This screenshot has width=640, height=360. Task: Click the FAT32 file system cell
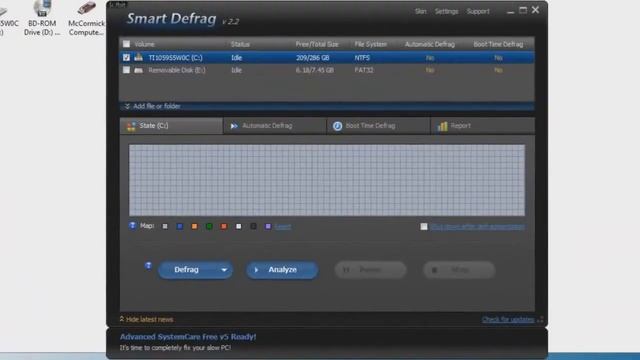(x=364, y=70)
